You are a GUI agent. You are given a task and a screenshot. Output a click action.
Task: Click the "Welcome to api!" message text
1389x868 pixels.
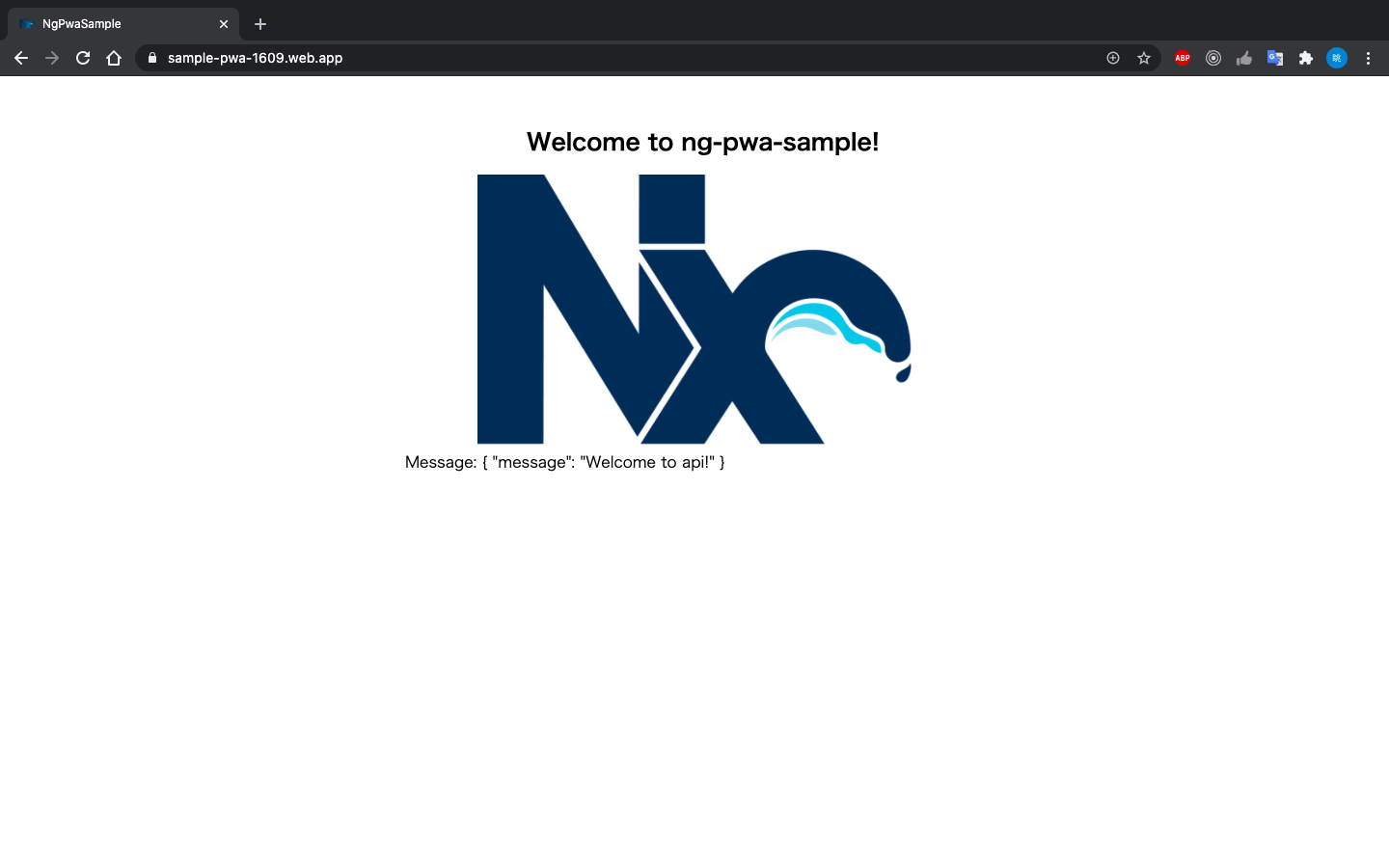[x=647, y=462]
